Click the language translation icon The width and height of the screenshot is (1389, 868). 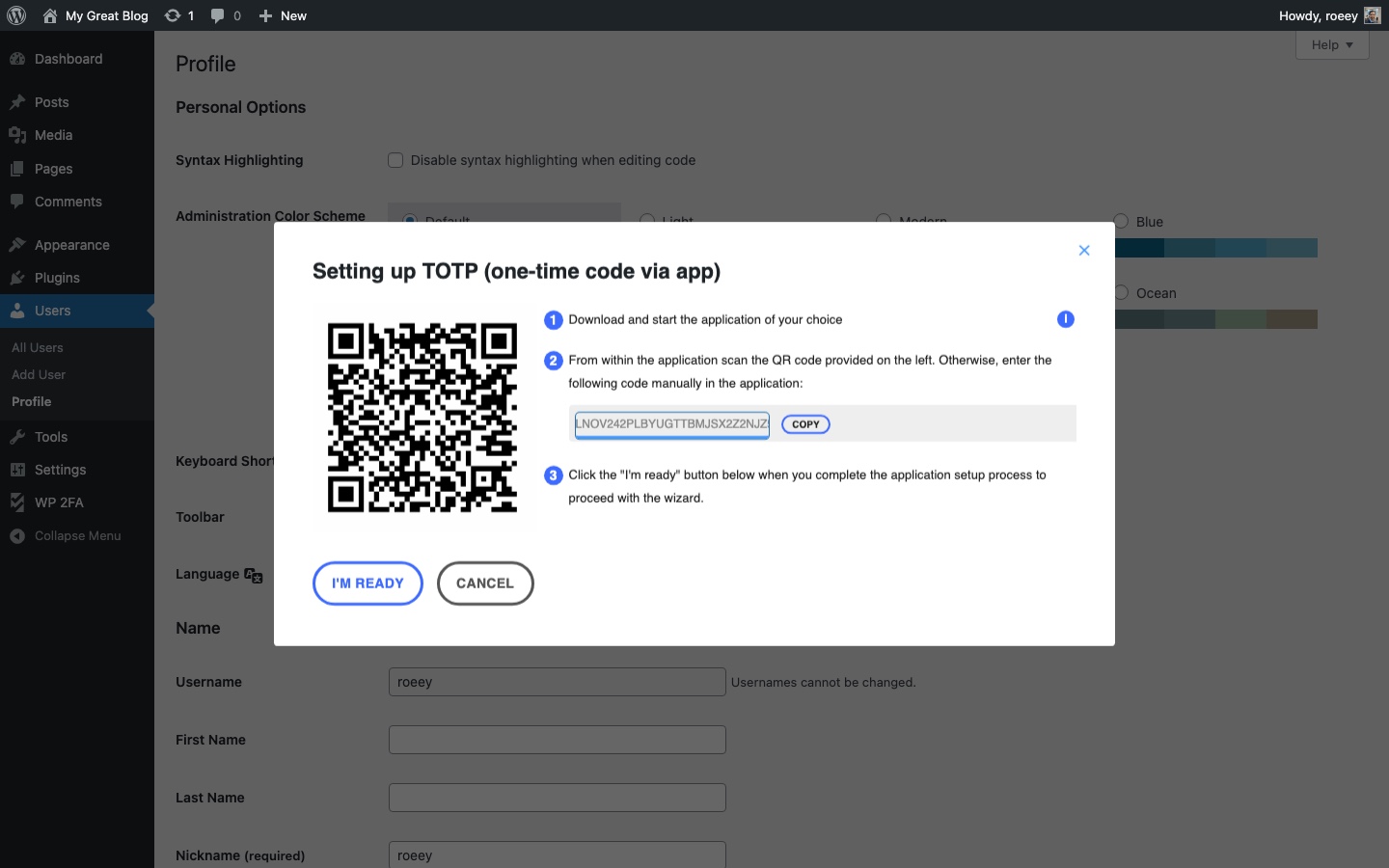[x=254, y=576]
